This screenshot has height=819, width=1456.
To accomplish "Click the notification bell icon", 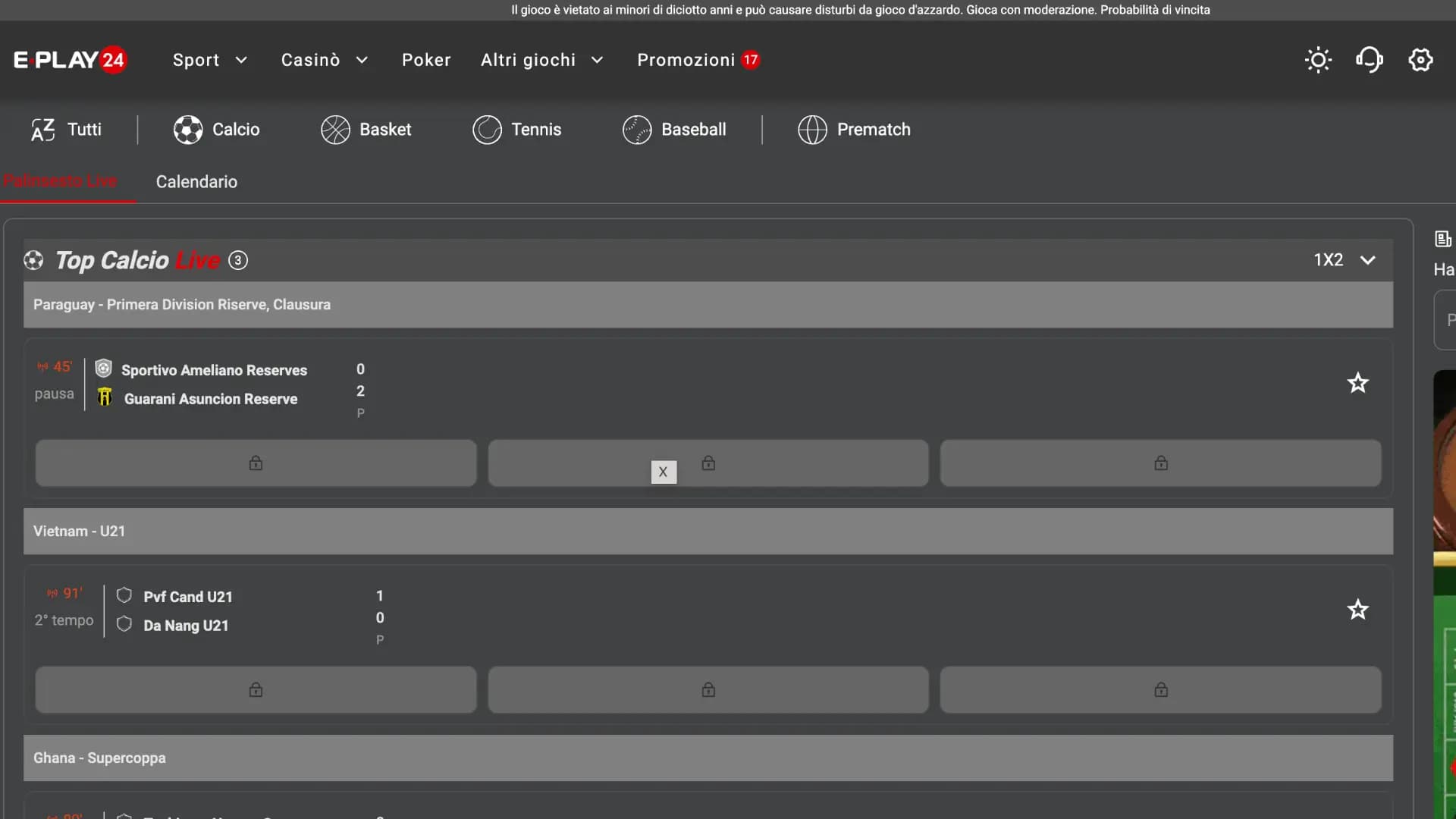I will pyautogui.click(x=1370, y=59).
